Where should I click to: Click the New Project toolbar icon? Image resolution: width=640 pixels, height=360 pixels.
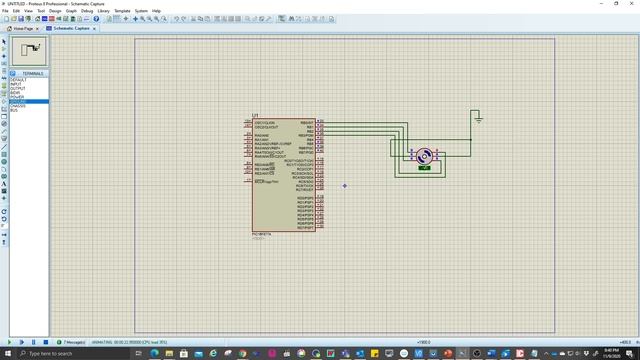(7, 19)
